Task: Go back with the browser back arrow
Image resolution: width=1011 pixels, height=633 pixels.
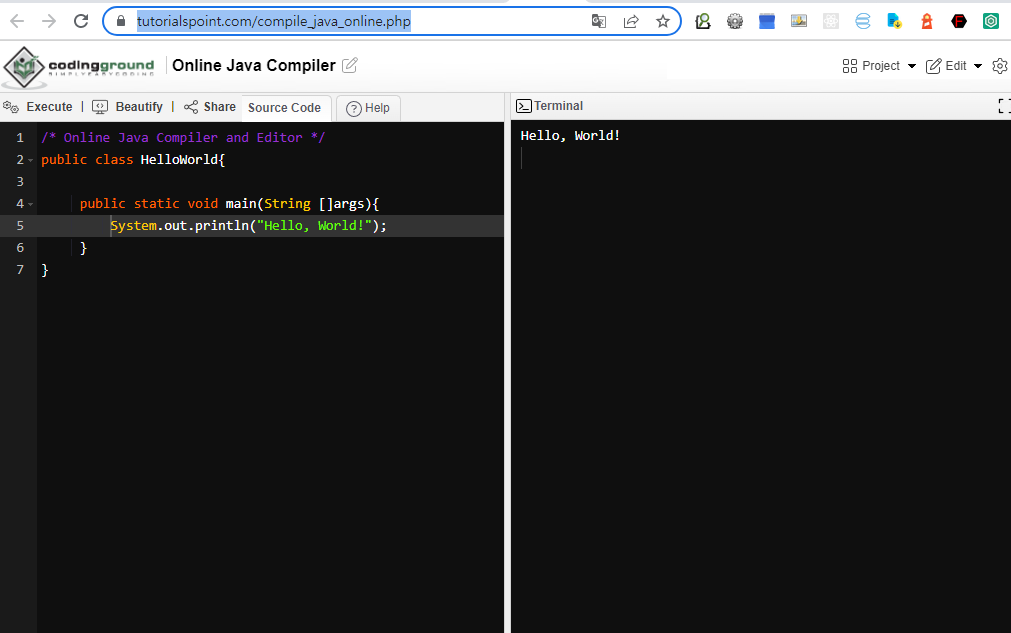Action: pyautogui.click(x=17, y=21)
